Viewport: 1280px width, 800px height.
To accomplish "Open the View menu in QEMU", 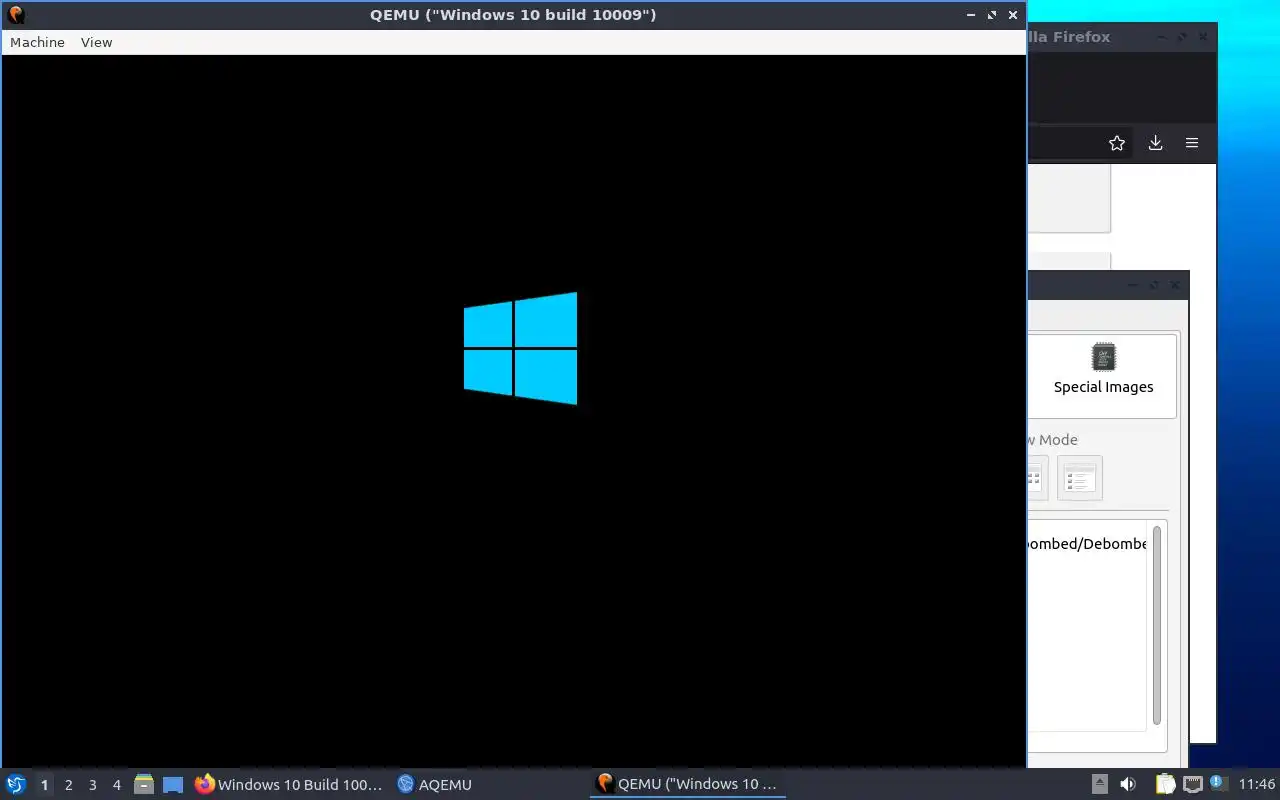I will coord(96,42).
